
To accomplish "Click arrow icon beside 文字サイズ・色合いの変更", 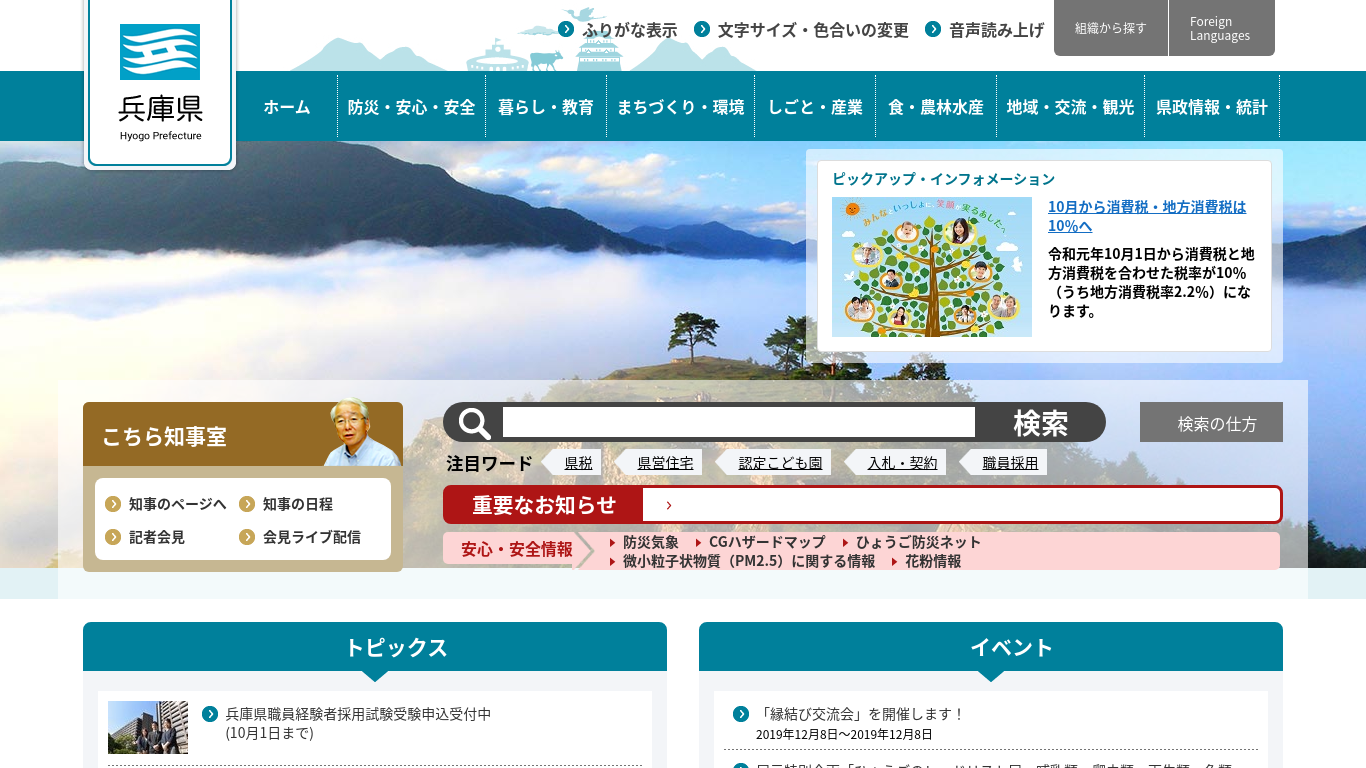I will pos(702,29).
